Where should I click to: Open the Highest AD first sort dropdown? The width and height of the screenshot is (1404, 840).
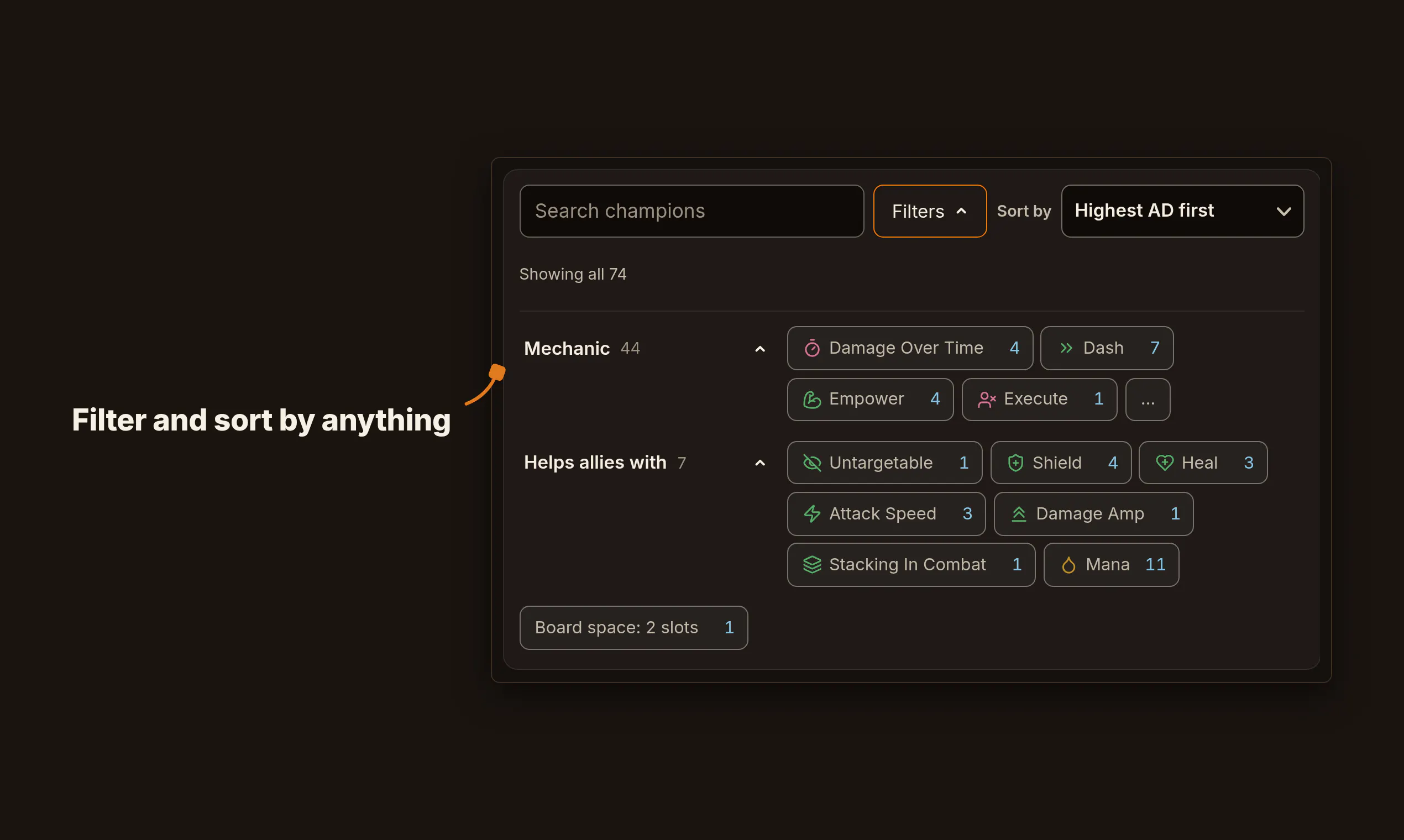pyautogui.click(x=1182, y=211)
